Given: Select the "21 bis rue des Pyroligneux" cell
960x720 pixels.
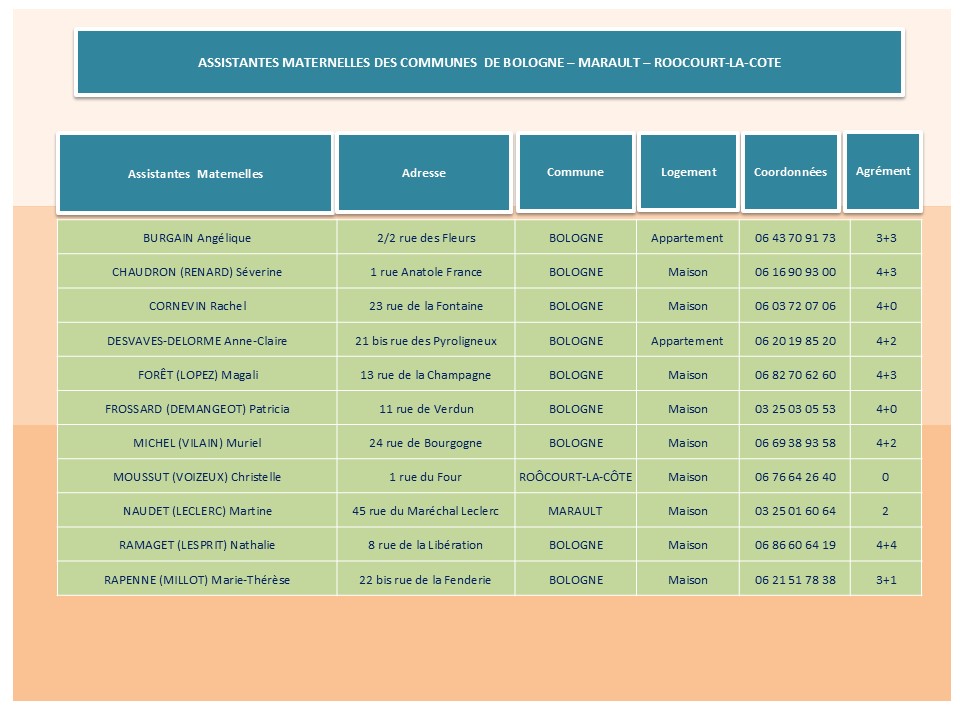Looking at the screenshot, I should [426, 341].
